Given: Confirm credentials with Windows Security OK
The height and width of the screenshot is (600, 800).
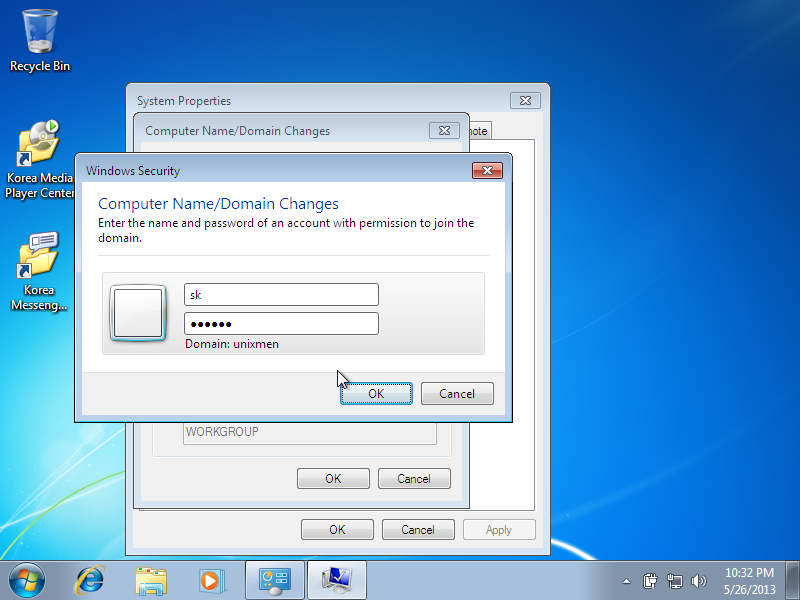Looking at the screenshot, I should [377, 393].
